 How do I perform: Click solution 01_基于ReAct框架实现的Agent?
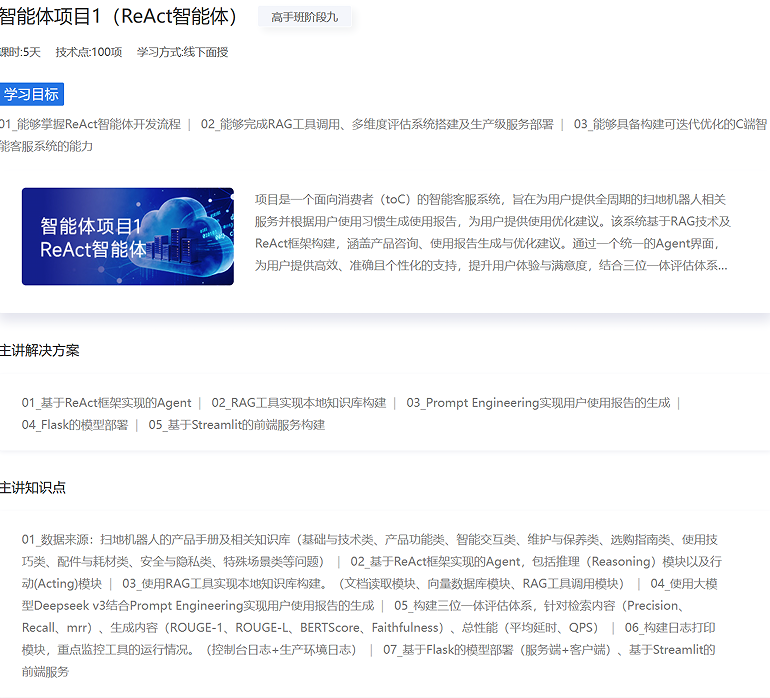pyautogui.click(x=106, y=403)
